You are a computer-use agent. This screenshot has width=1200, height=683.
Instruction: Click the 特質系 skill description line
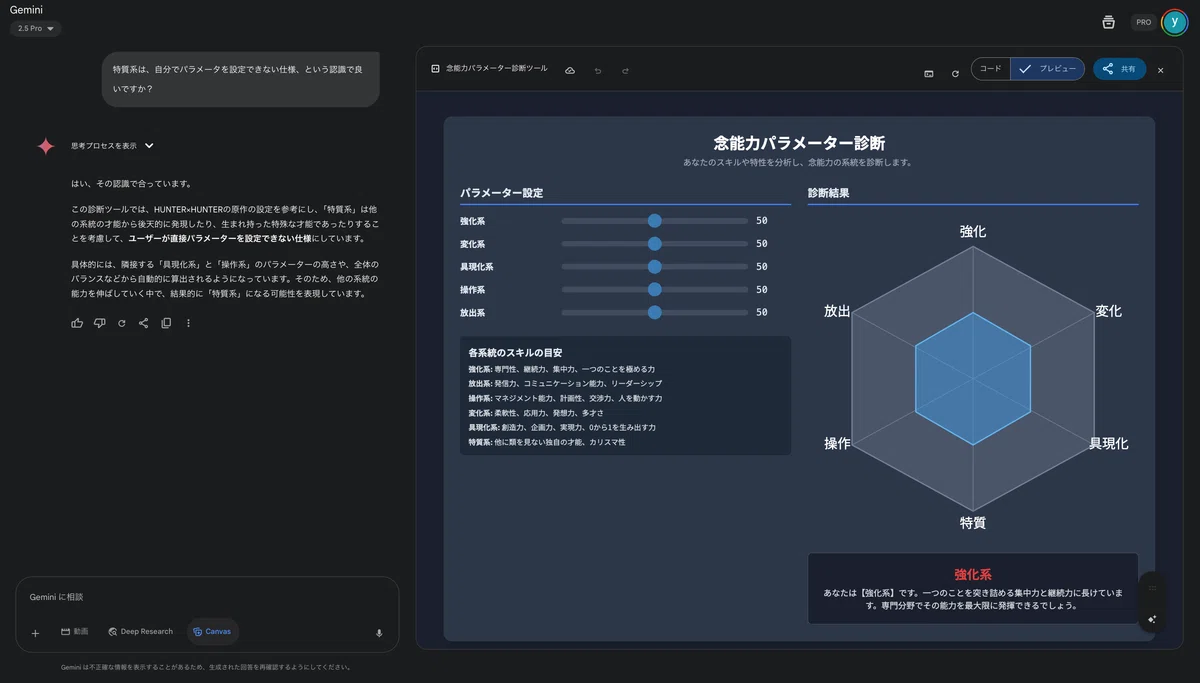click(x=546, y=442)
